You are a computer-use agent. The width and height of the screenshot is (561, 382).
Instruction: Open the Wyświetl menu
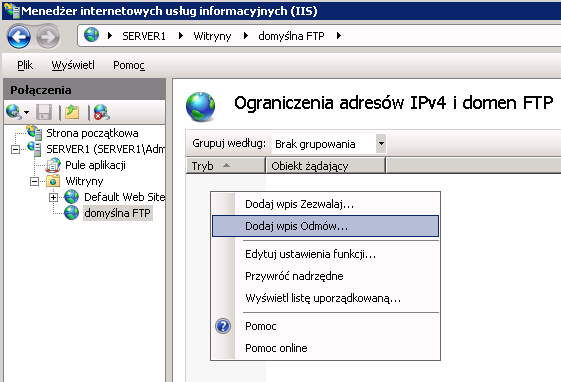click(x=73, y=65)
